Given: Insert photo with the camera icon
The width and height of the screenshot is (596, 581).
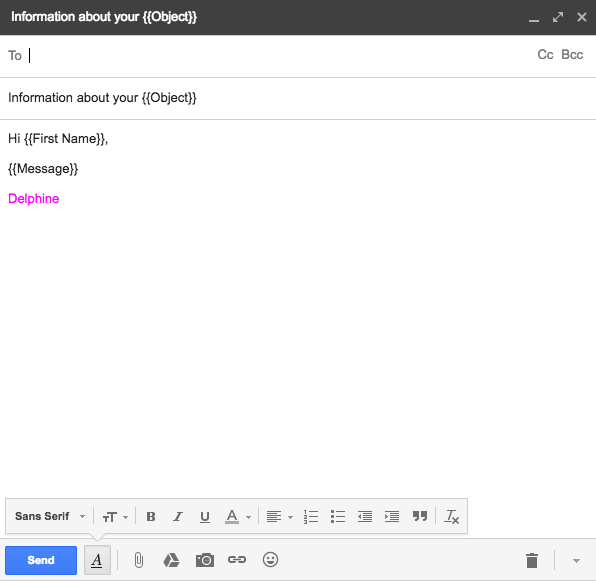Looking at the screenshot, I should tap(205, 560).
